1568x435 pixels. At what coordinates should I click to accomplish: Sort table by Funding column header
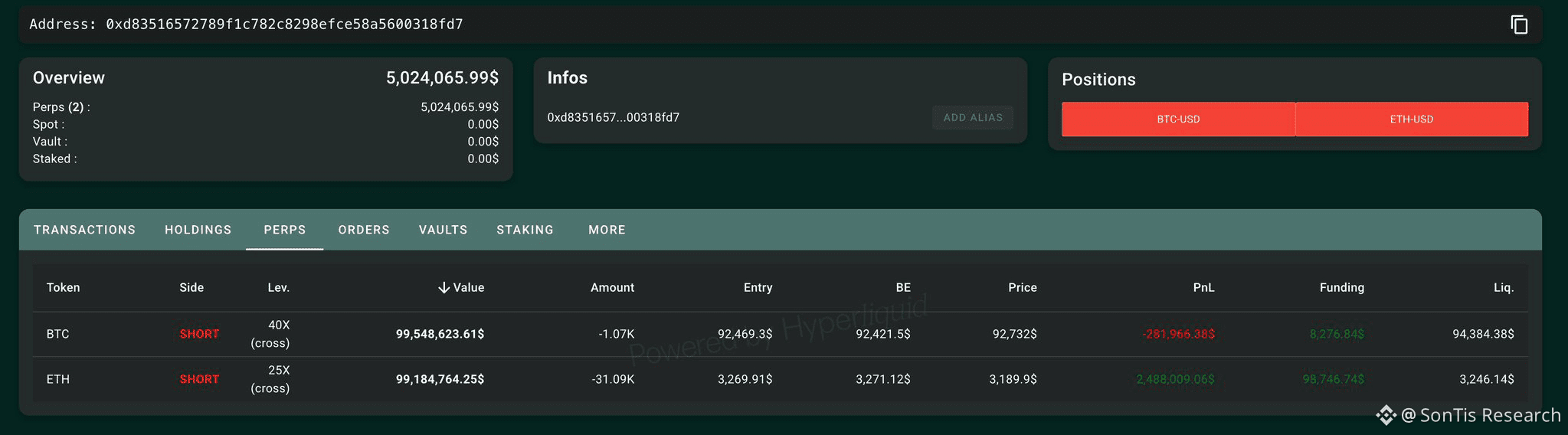[x=1341, y=288]
